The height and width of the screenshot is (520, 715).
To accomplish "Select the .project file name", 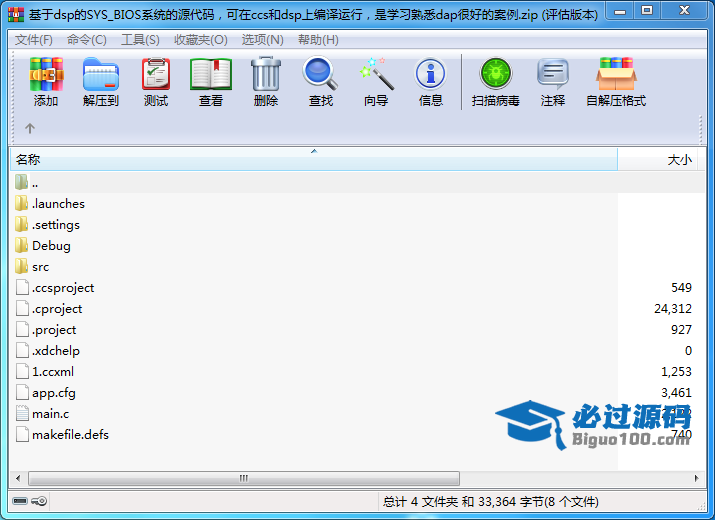I will (54, 330).
